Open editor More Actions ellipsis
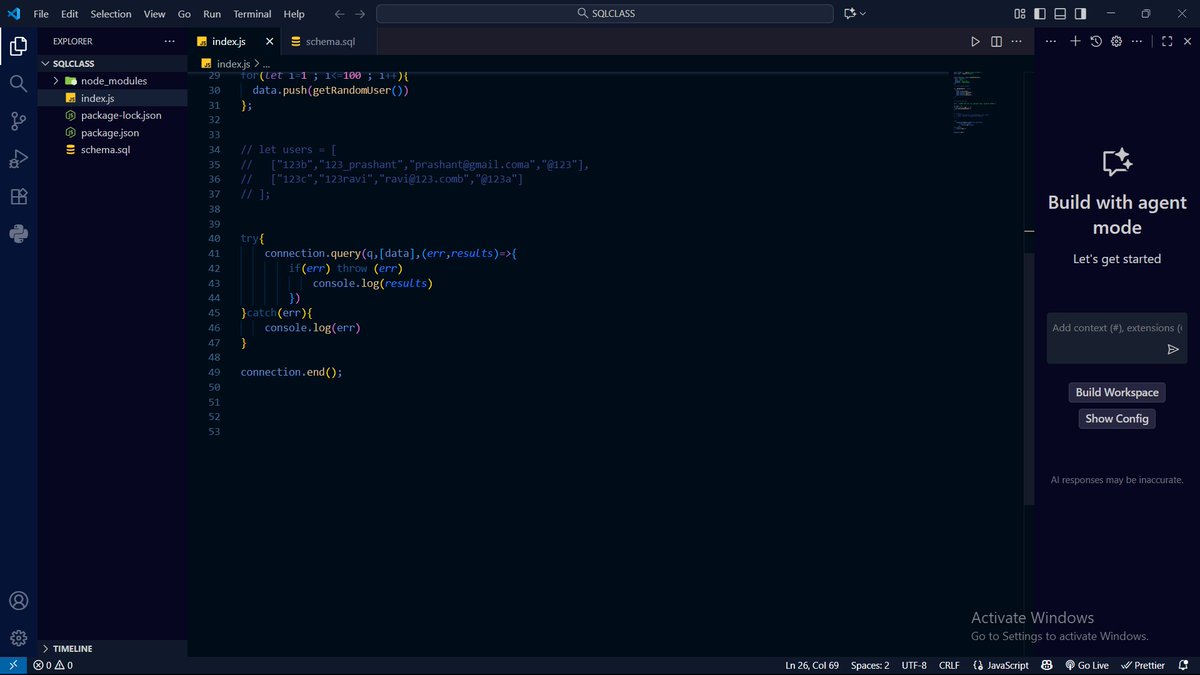 point(1018,41)
